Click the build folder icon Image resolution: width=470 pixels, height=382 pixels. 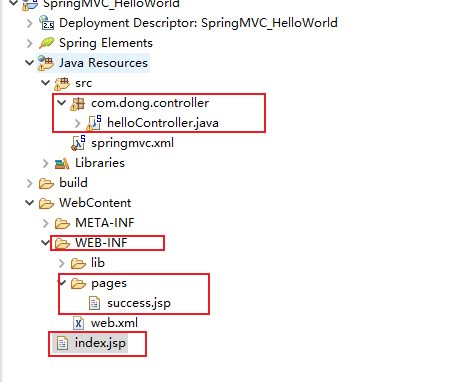coord(46,183)
